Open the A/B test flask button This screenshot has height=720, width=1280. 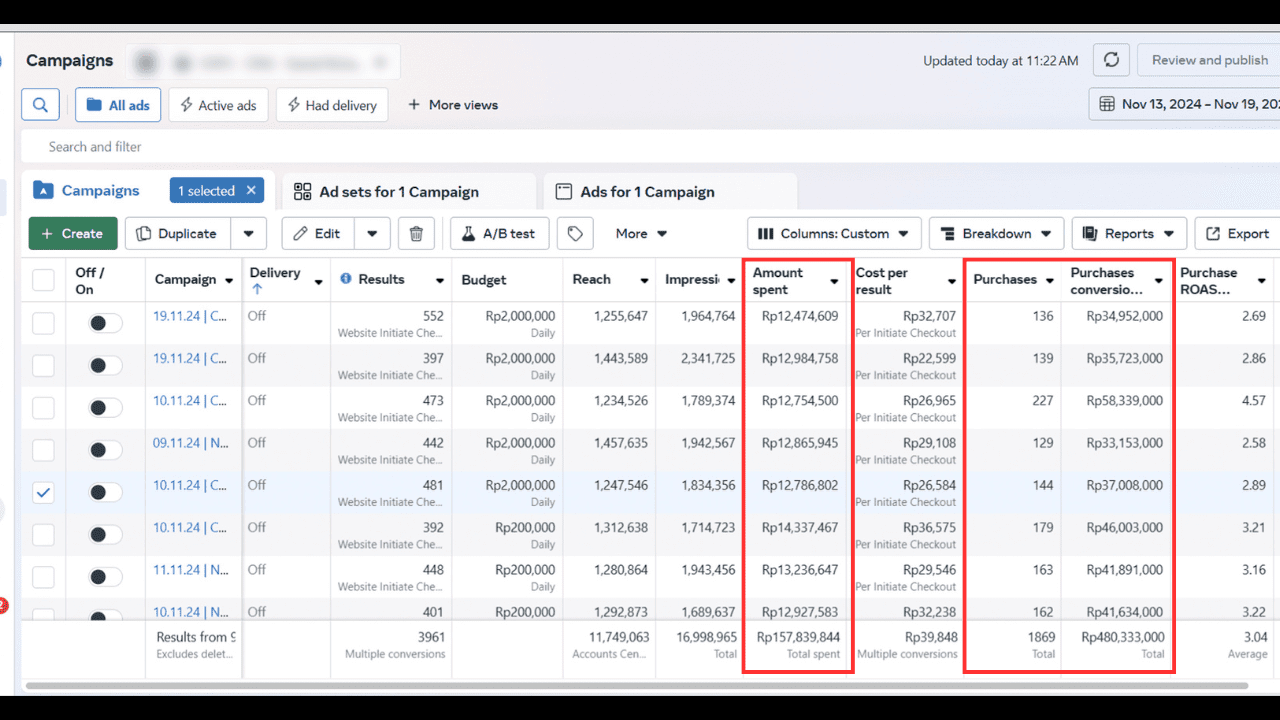coord(498,234)
